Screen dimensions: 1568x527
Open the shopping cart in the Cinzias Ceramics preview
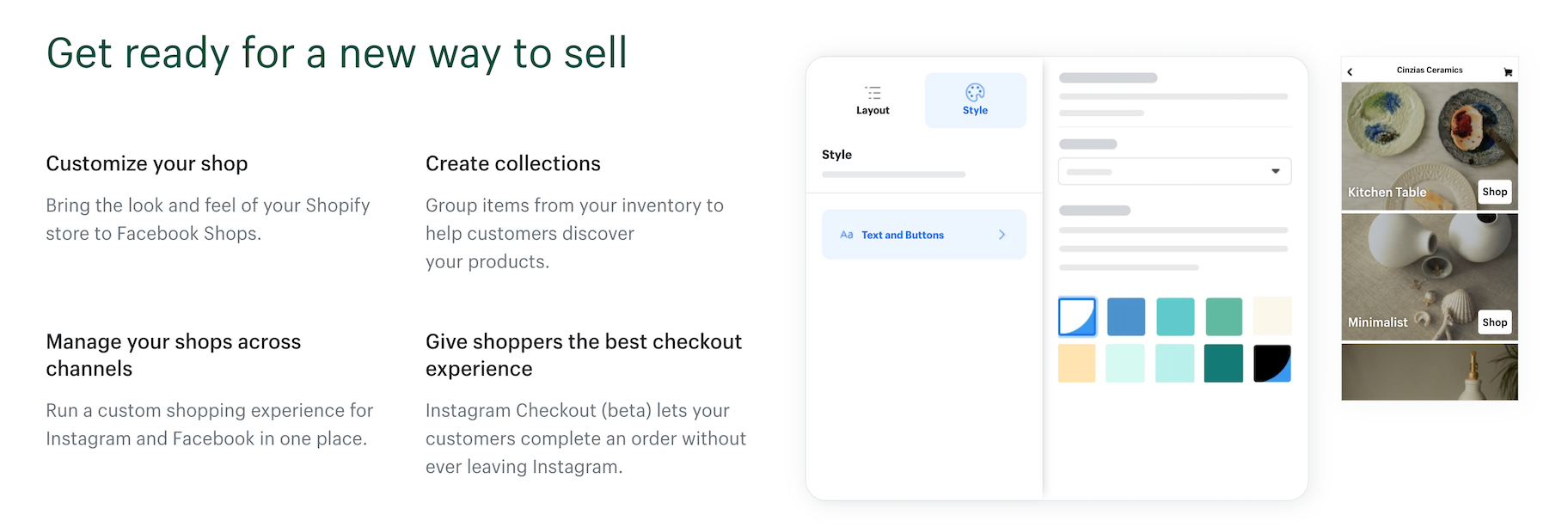[x=1508, y=71]
